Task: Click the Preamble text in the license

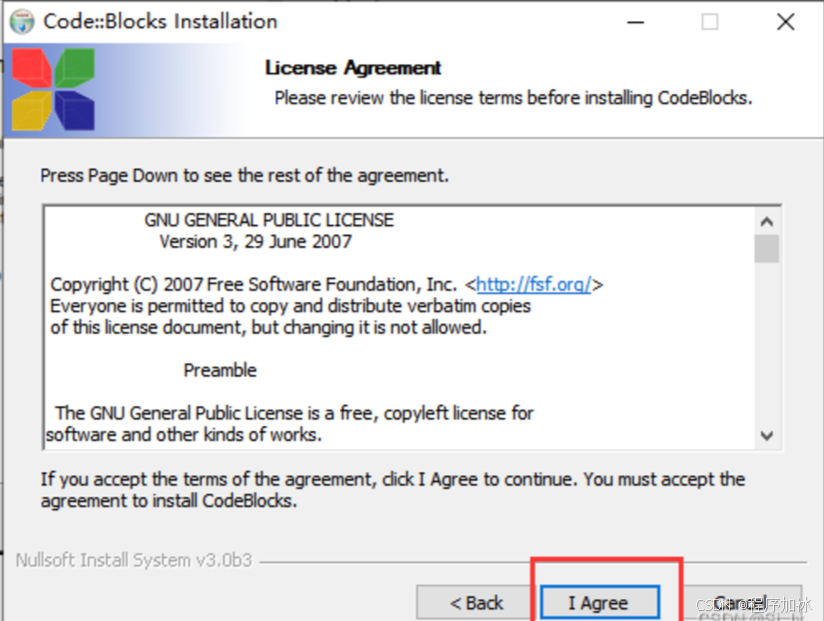Action: (220, 370)
